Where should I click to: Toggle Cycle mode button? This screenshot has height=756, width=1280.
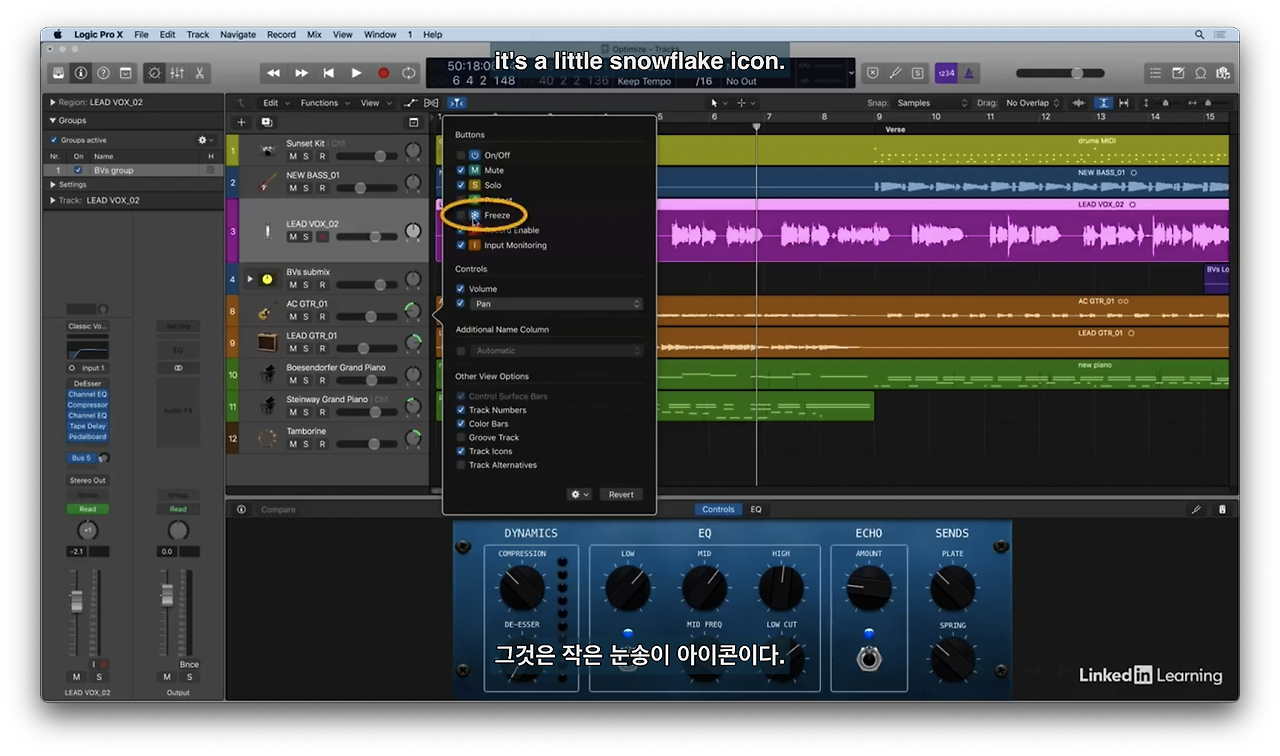(x=409, y=73)
